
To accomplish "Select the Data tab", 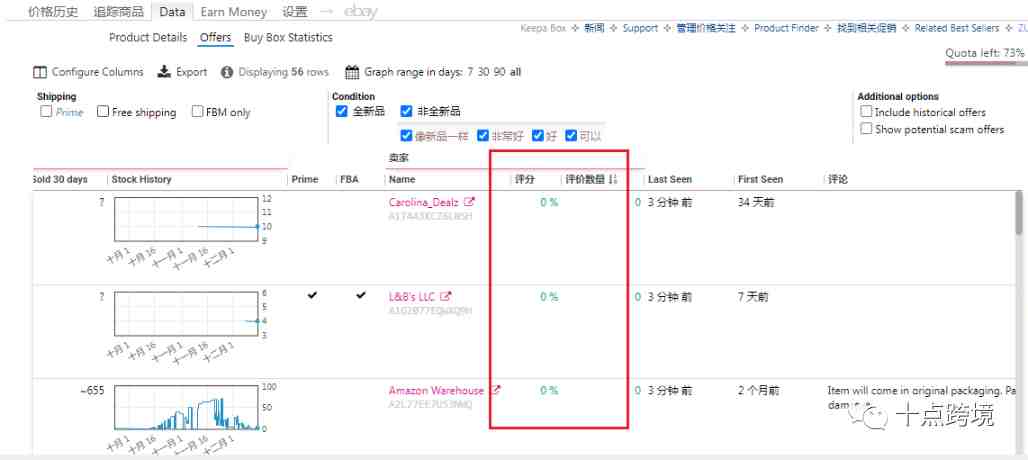I will pos(172,11).
